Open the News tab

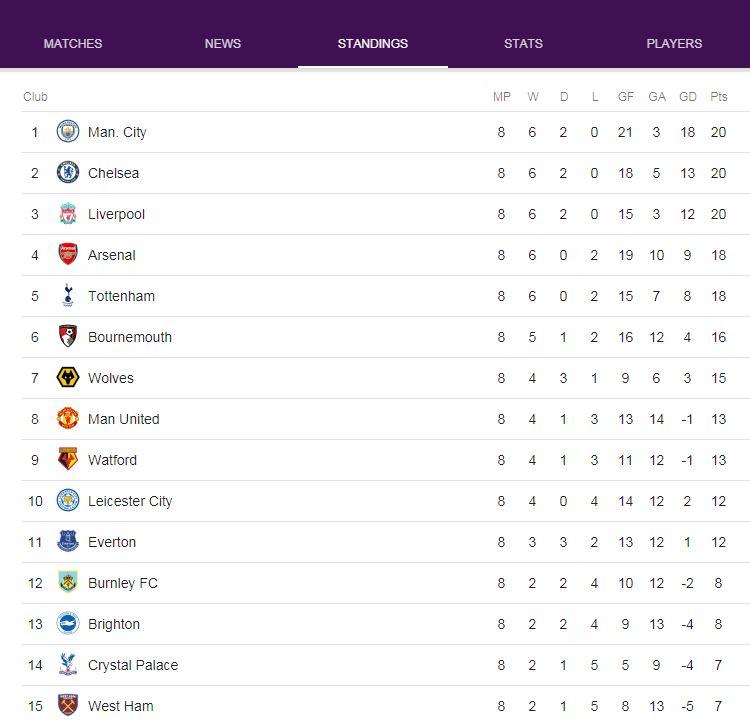pos(223,44)
